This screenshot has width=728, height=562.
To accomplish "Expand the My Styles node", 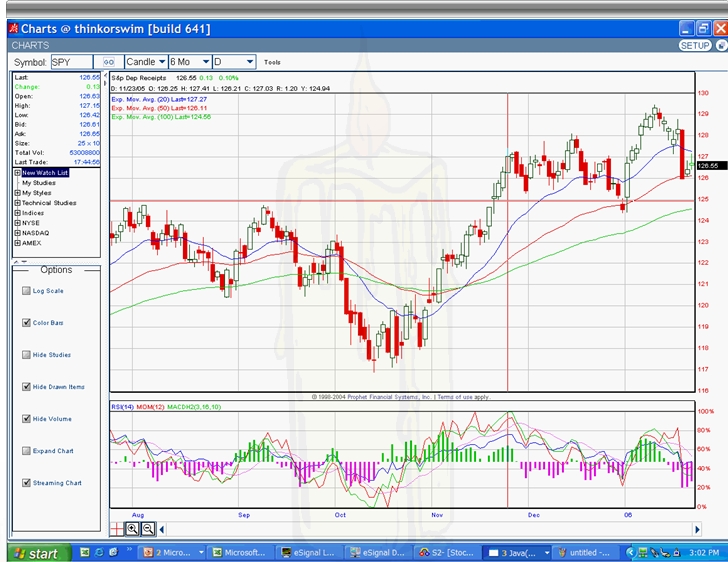I will pyautogui.click(x=18, y=193).
